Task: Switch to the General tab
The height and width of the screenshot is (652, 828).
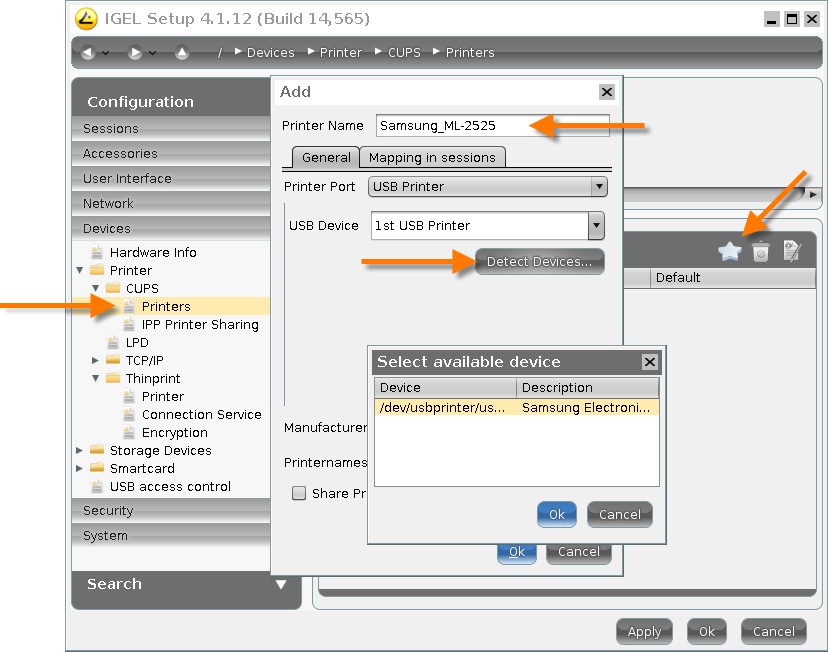Action: pyautogui.click(x=326, y=157)
